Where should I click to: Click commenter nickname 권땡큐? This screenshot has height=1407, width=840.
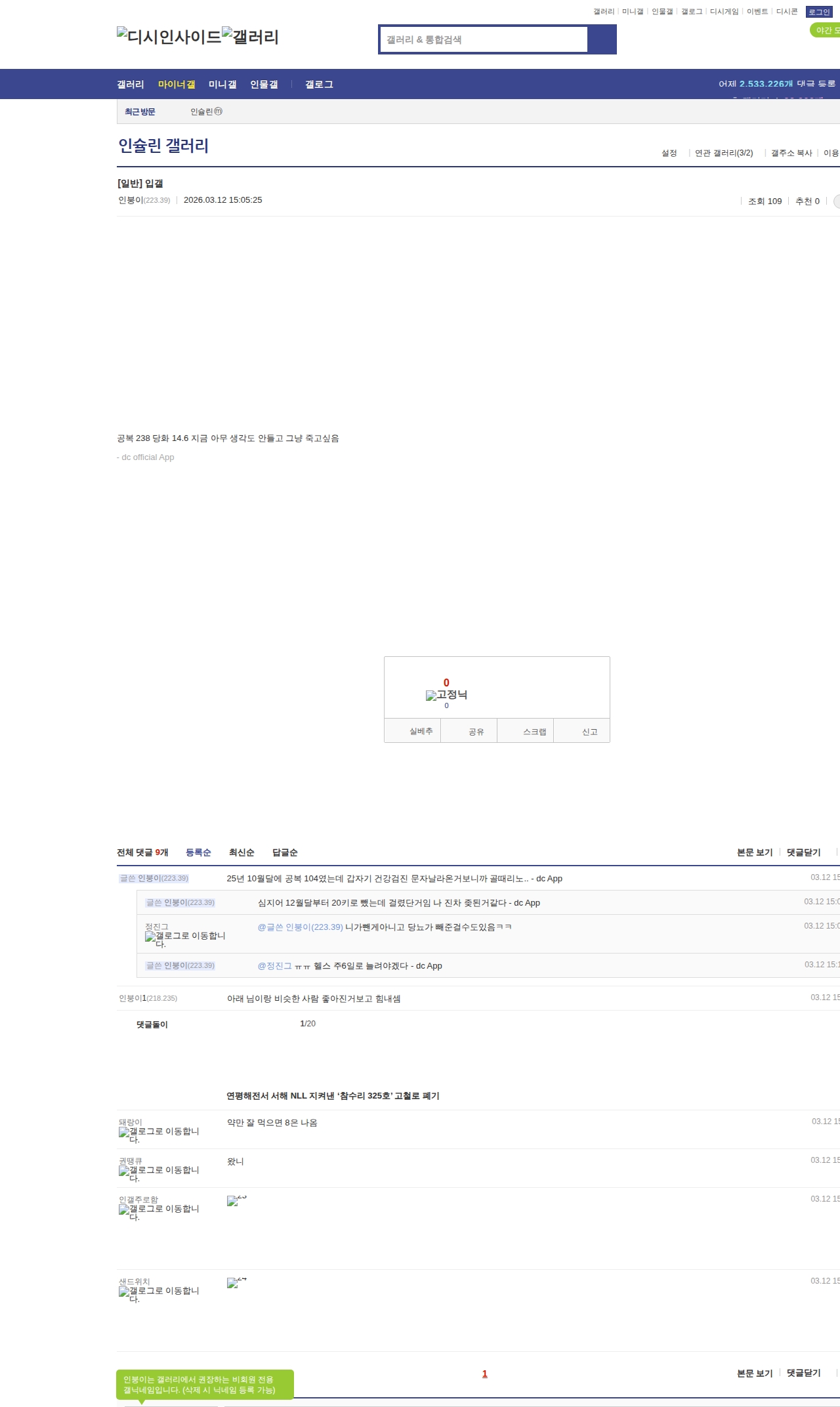coord(131,1161)
